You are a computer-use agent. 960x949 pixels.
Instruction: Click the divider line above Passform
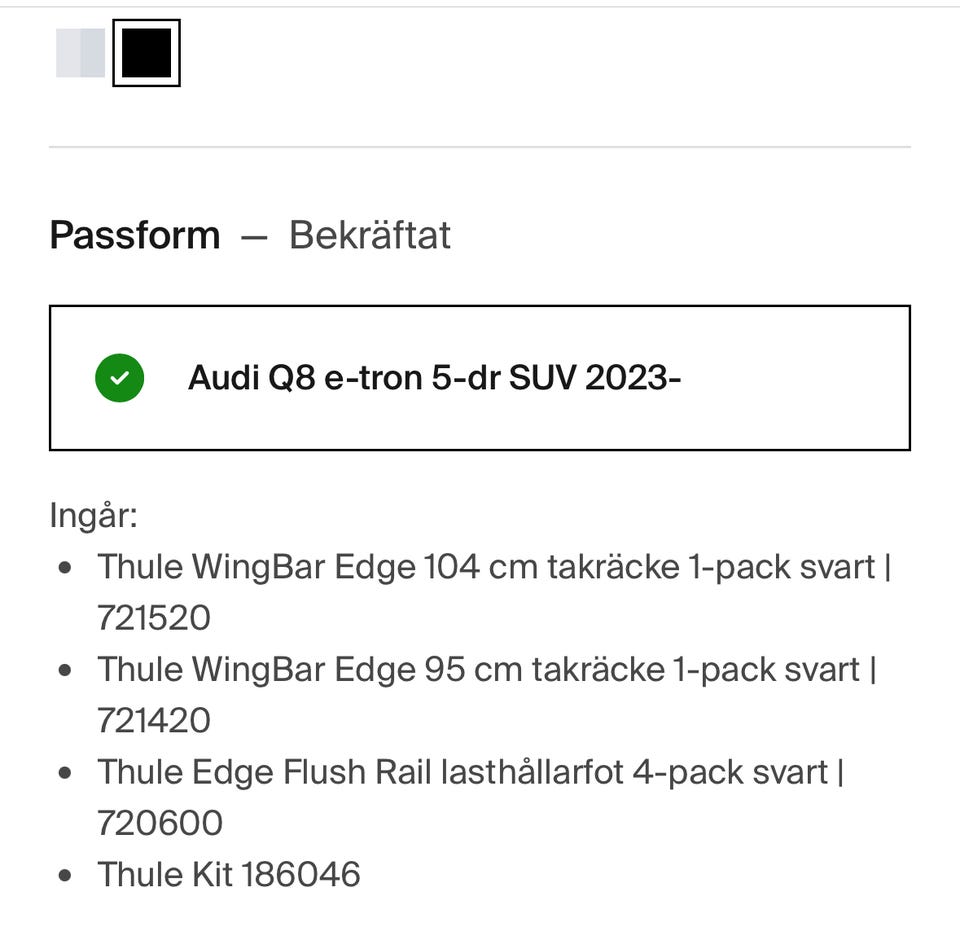[480, 147]
